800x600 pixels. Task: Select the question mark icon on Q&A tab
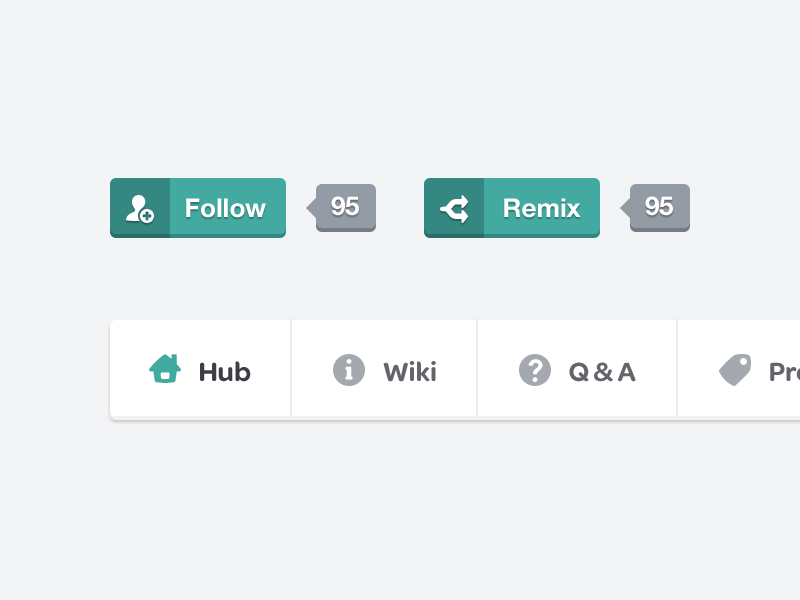click(536, 369)
